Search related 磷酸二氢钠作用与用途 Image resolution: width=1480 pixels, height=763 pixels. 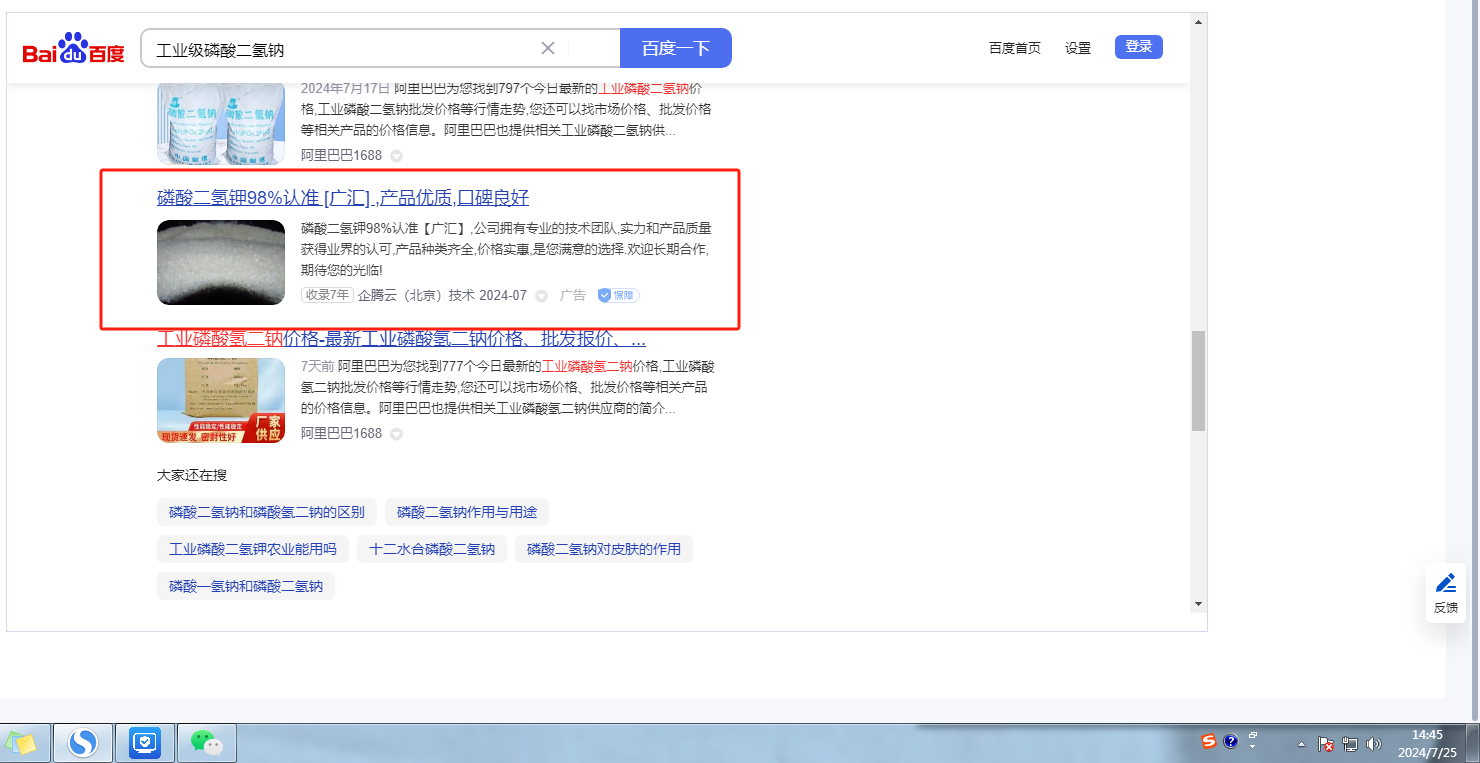point(467,513)
